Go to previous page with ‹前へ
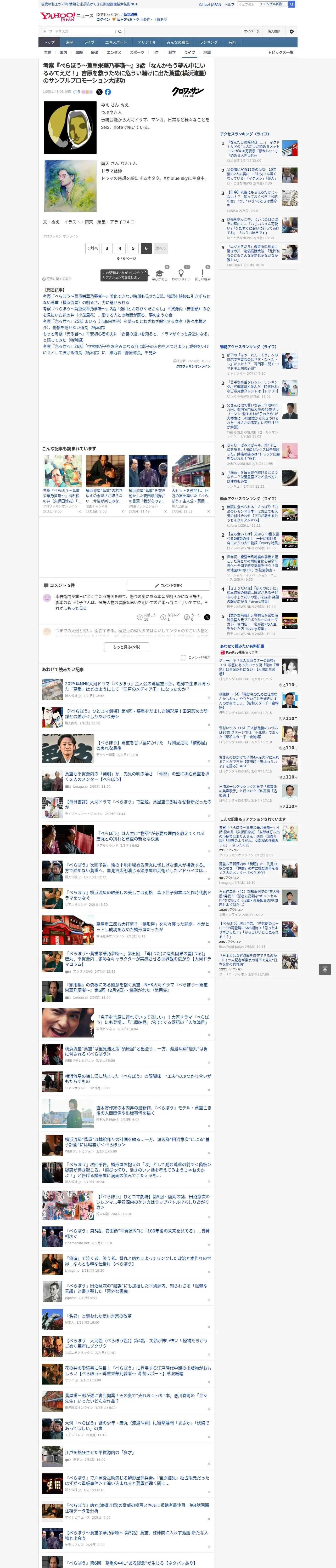 tap(93, 248)
